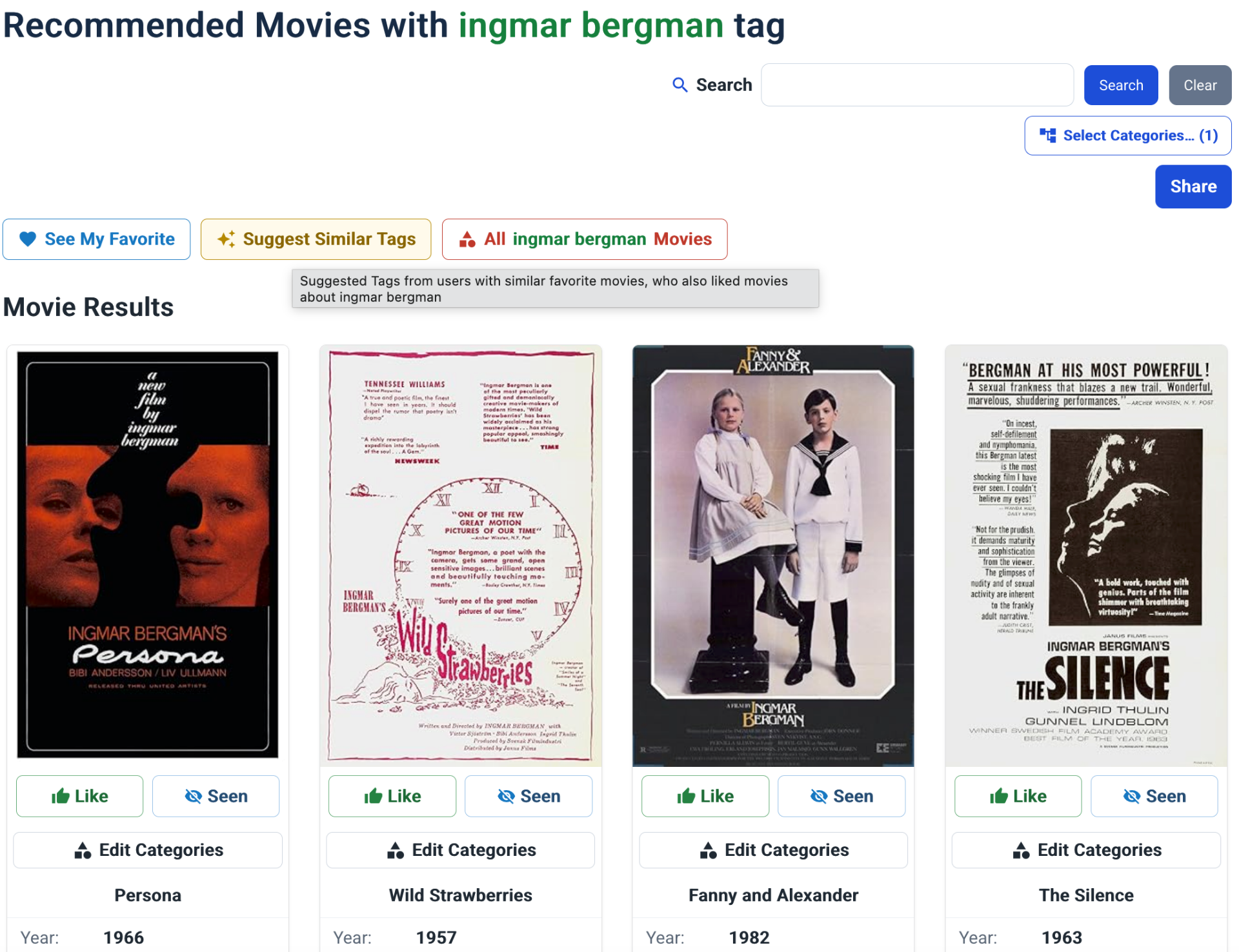Click the shapes icon in Persona's Edit Categories
This screenshot has height=952, width=1239.
tap(83, 850)
